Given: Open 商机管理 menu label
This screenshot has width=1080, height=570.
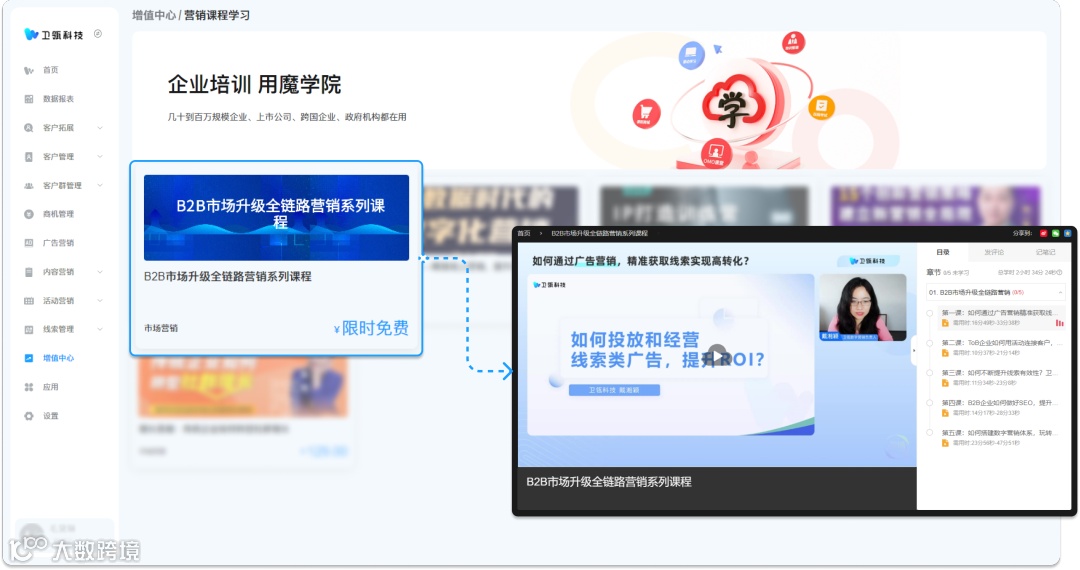Looking at the screenshot, I should tap(59, 214).
